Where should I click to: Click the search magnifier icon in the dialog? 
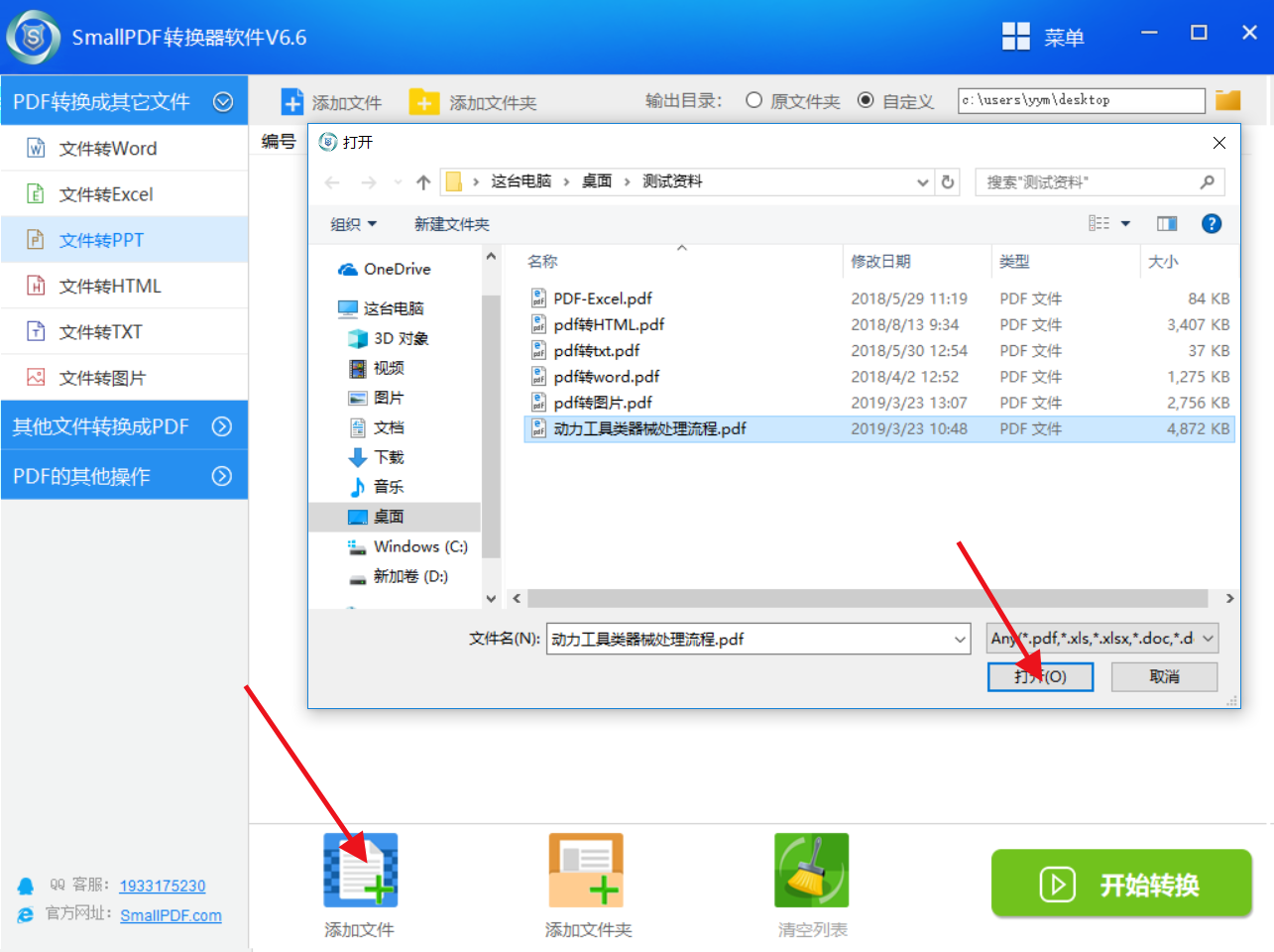[x=1207, y=181]
